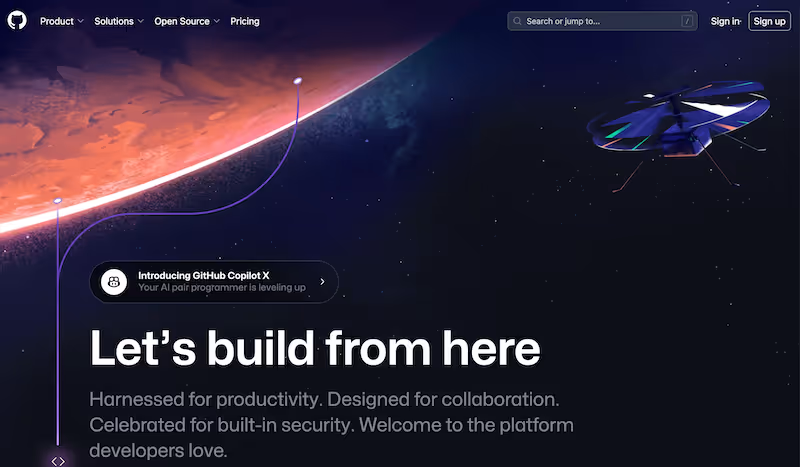Click the upper glowing timeline dot
Screen dimensions: 800x467
point(298,81)
